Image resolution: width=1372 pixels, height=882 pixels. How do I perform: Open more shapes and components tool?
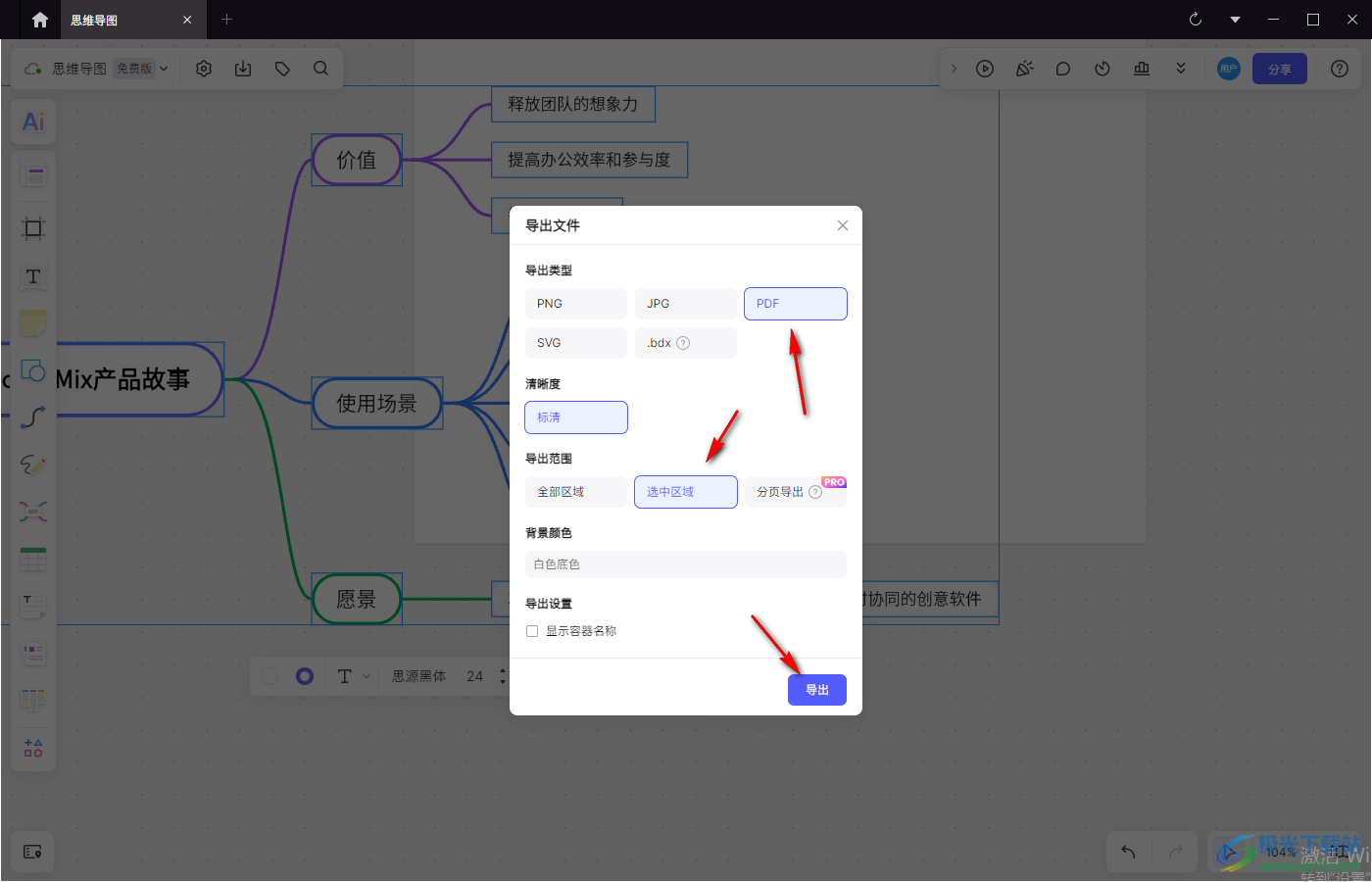[x=33, y=748]
